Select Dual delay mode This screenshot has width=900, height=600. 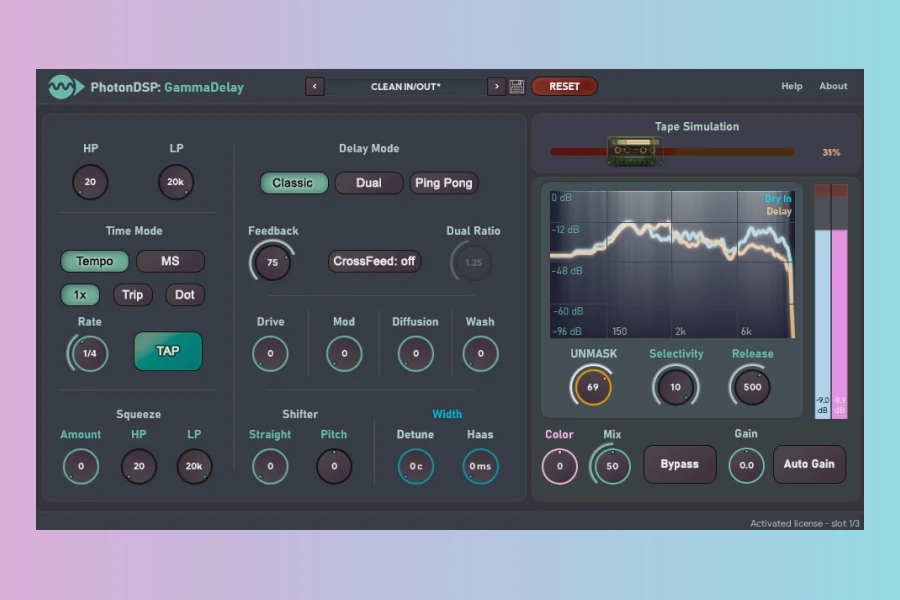click(x=368, y=183)
